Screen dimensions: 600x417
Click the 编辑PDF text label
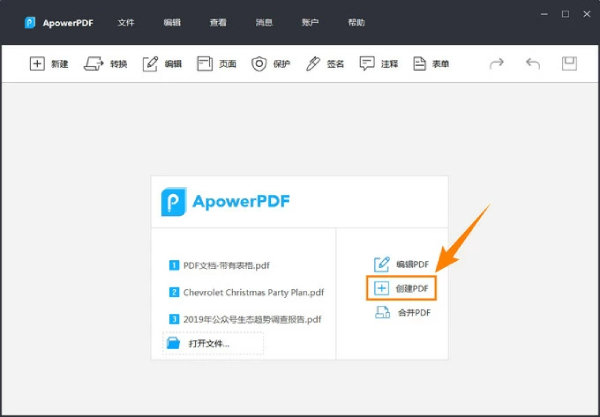[x=412, y=264]
